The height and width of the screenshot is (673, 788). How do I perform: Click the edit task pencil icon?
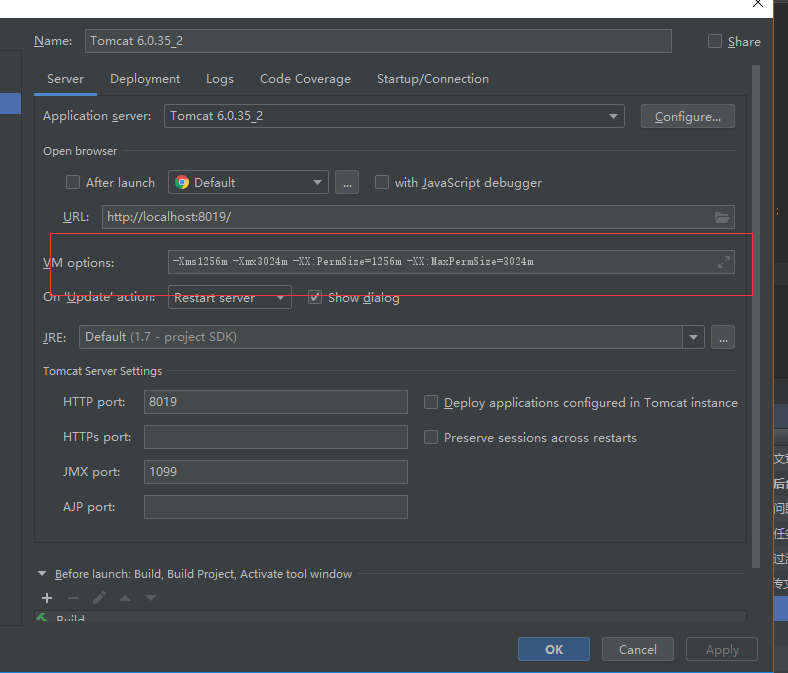point(99,598)
